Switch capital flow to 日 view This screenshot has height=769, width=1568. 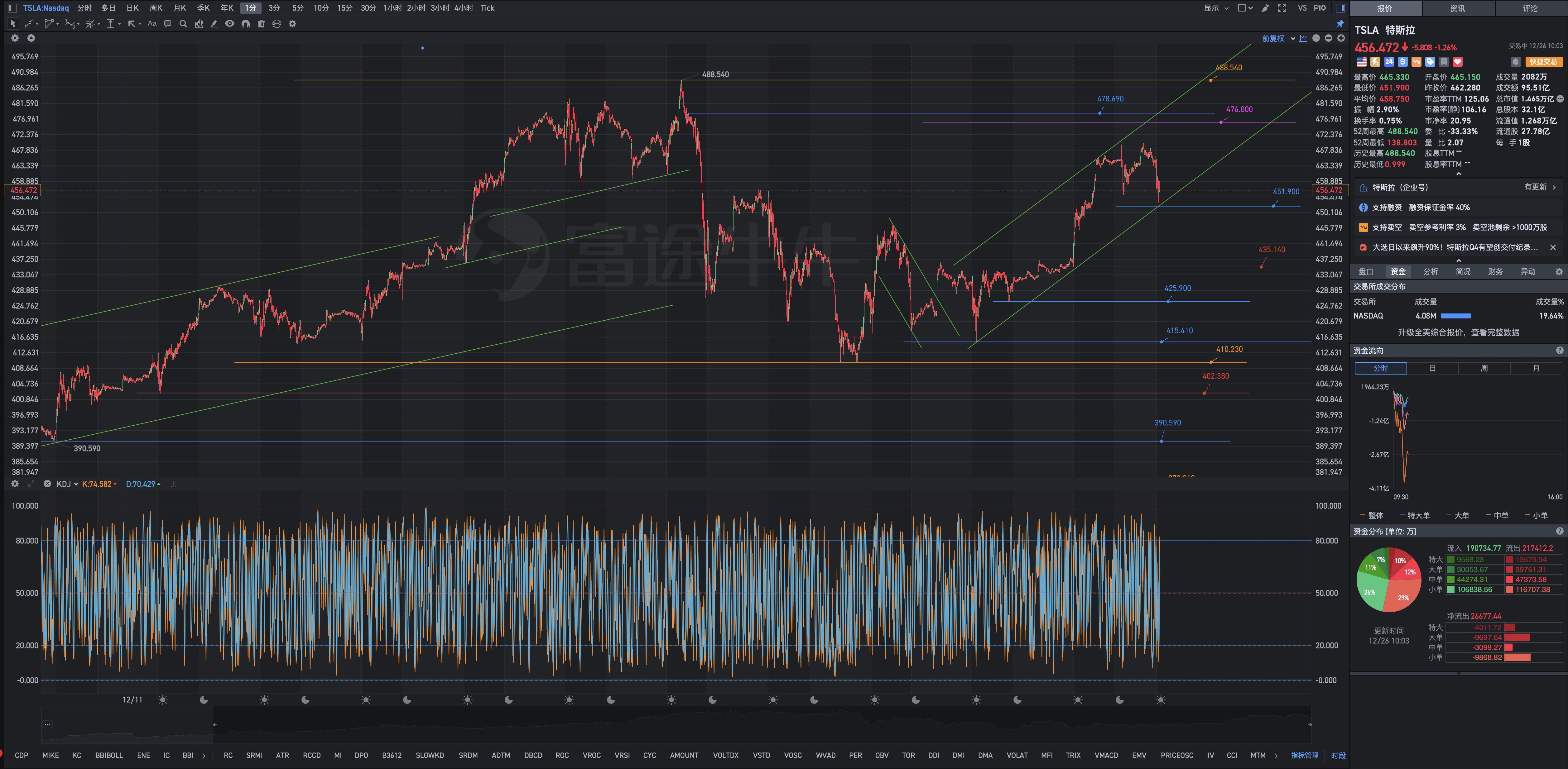1432,368
